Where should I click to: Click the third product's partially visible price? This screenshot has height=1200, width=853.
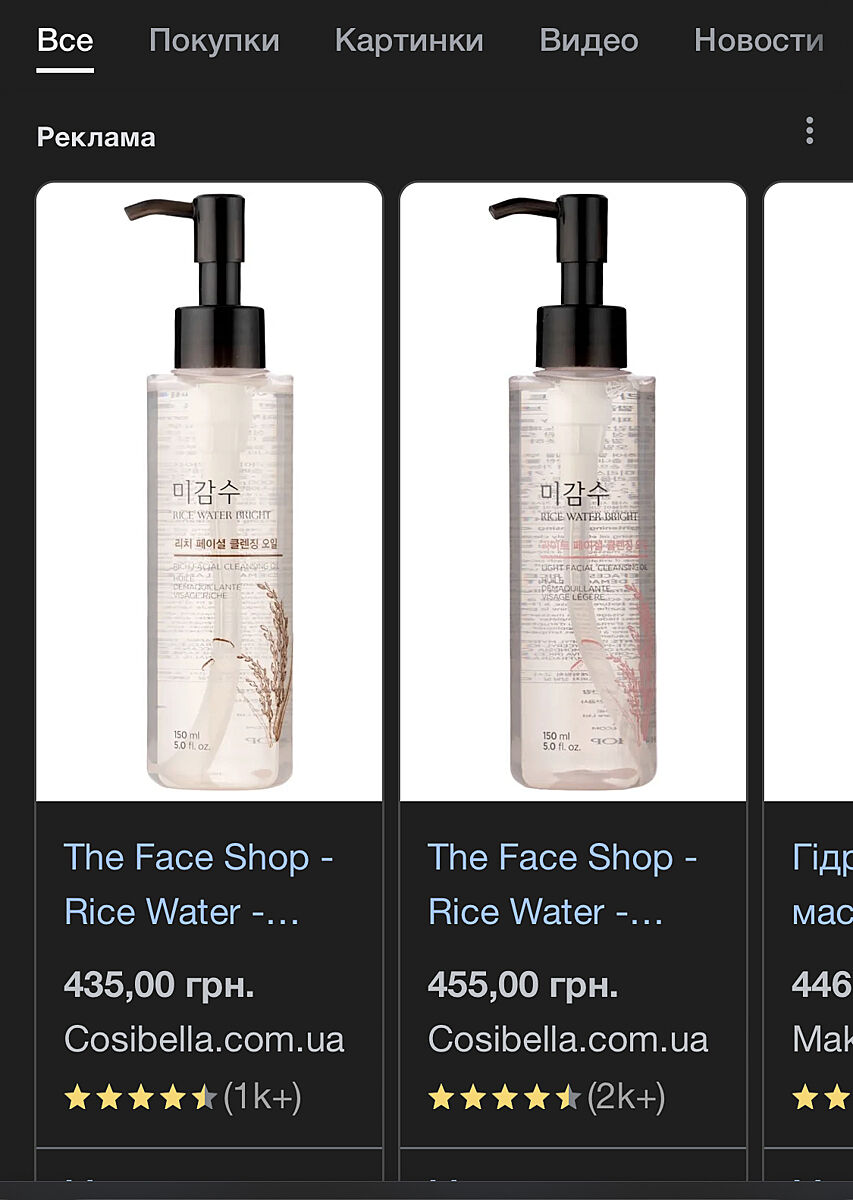tap(822, 986)
